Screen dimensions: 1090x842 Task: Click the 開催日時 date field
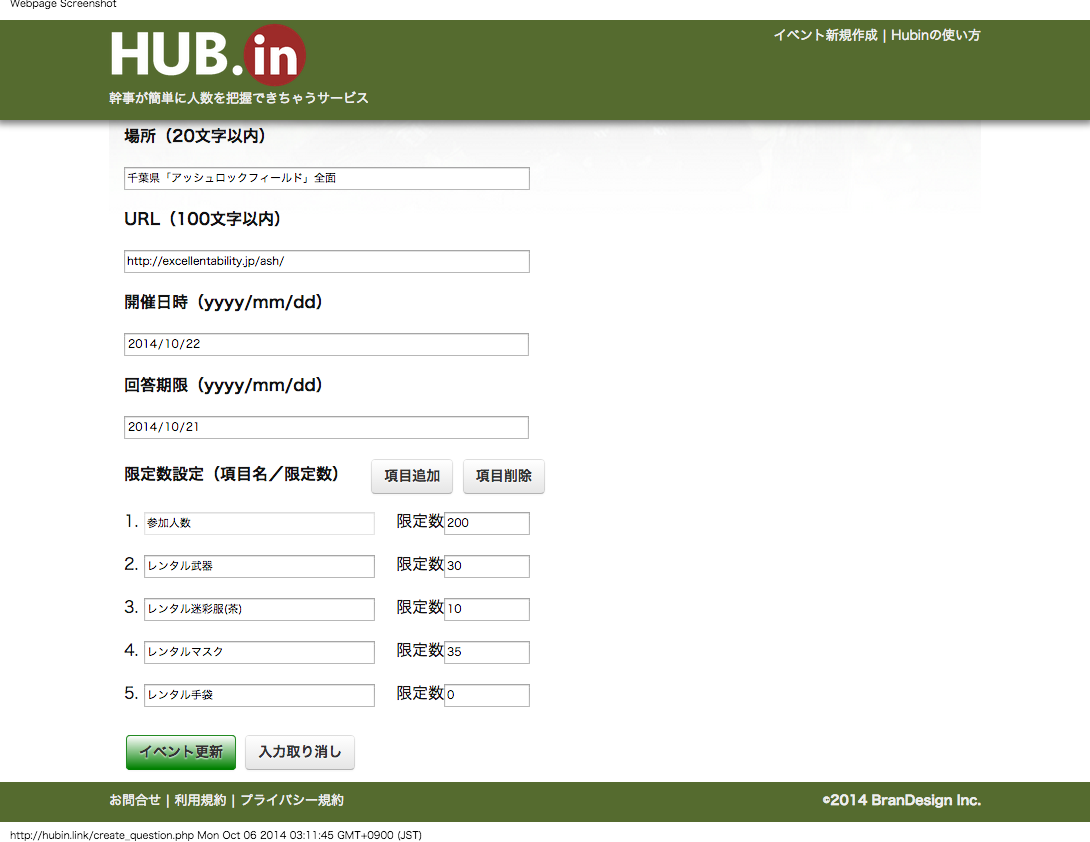326,344
